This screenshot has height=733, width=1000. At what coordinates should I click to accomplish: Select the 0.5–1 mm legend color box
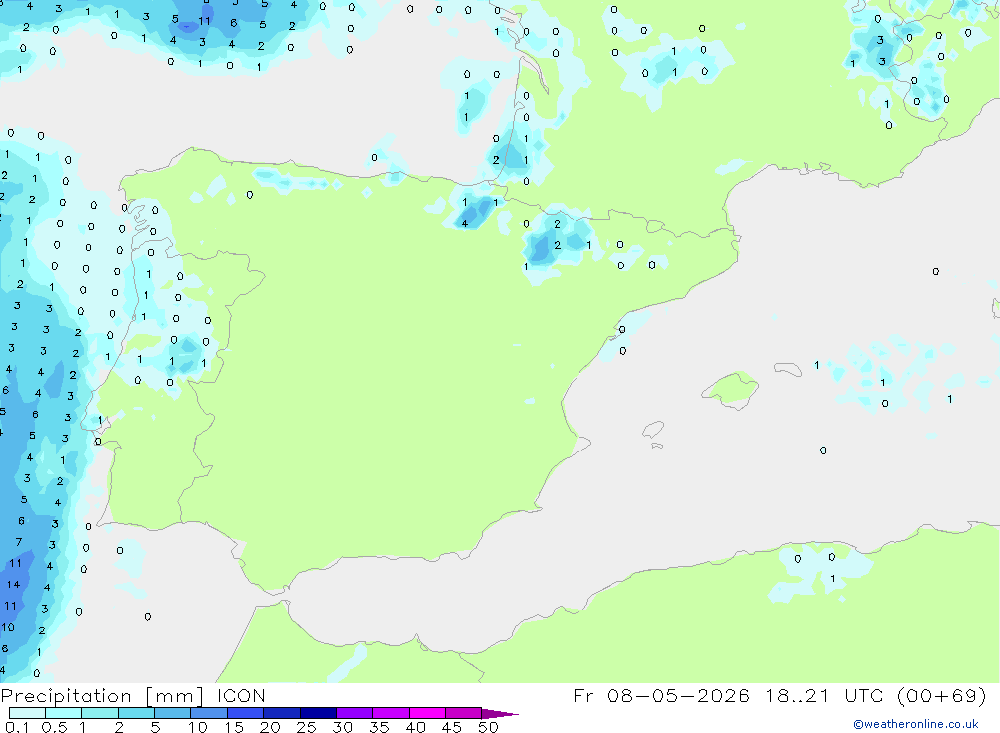coord(64,713)
